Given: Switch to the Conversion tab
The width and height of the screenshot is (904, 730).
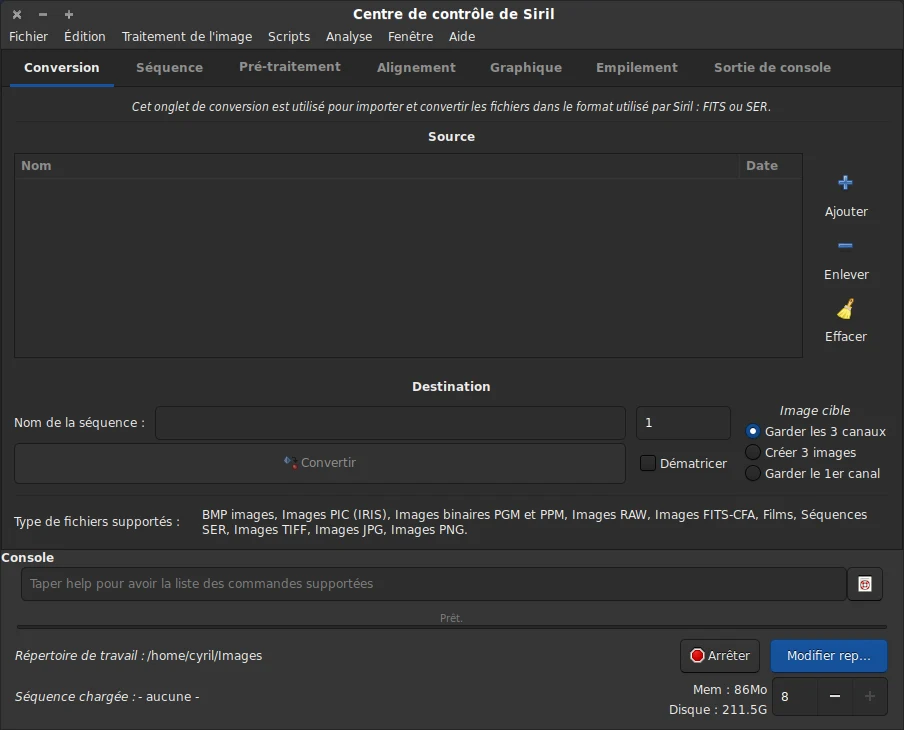Looking at the screenshot, I should click(x=62, y=67).
